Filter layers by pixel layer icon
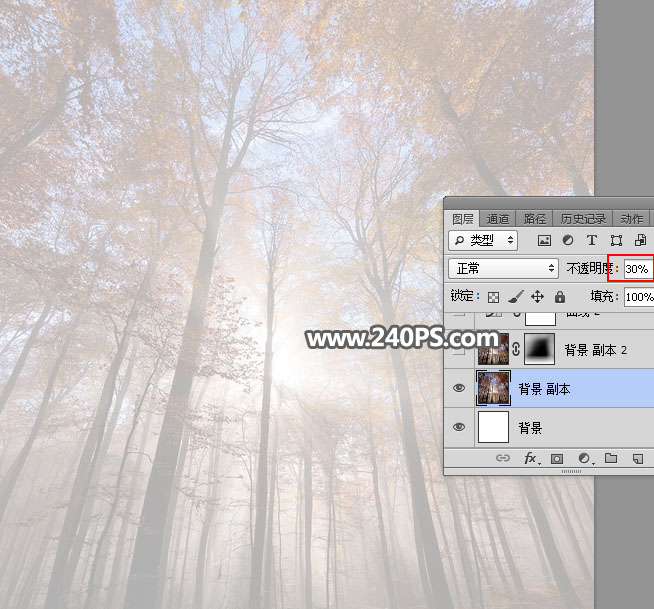This screenshot has height=609, width=654. point(544,241)
